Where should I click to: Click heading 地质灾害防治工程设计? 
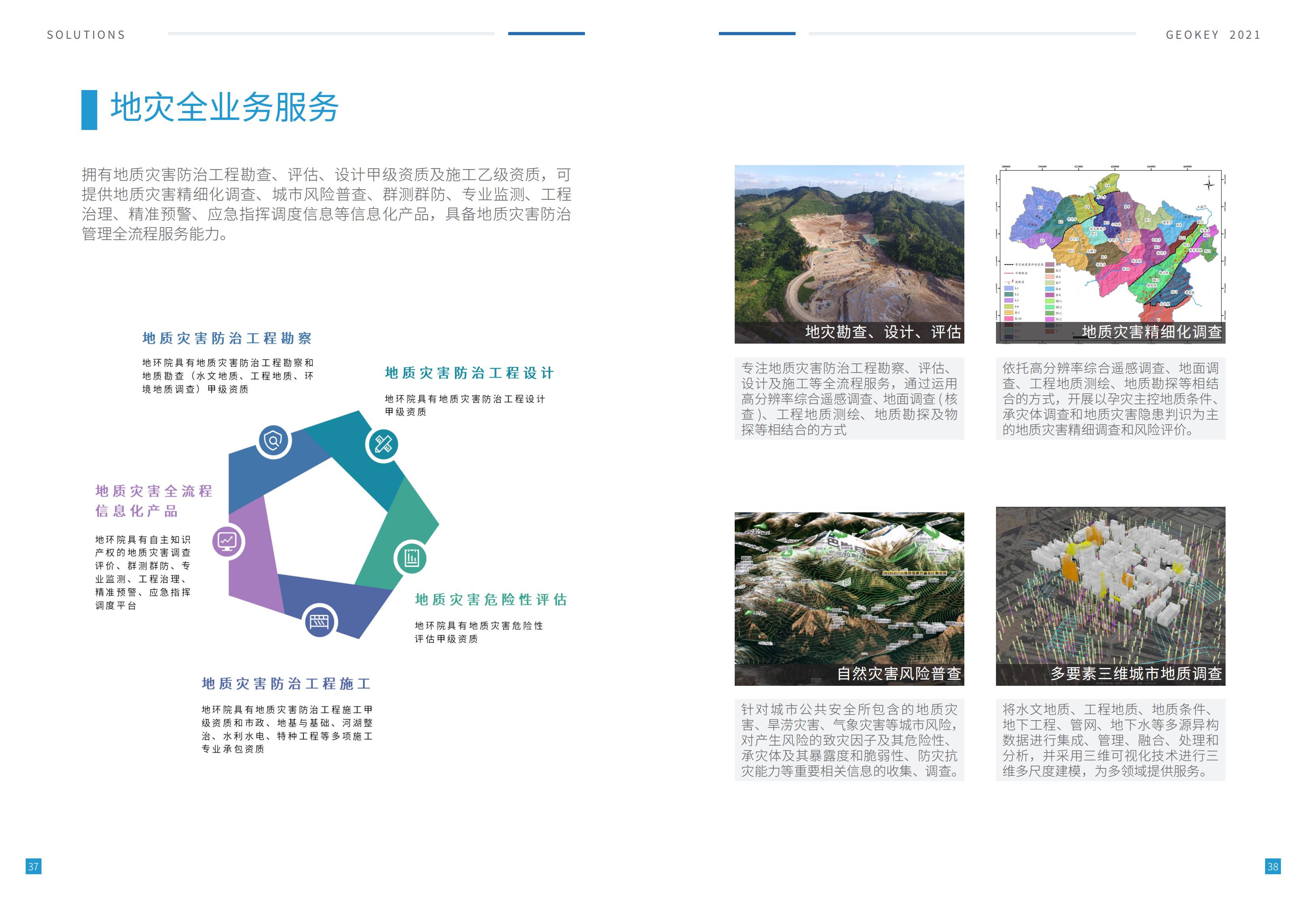click(470, 373)
